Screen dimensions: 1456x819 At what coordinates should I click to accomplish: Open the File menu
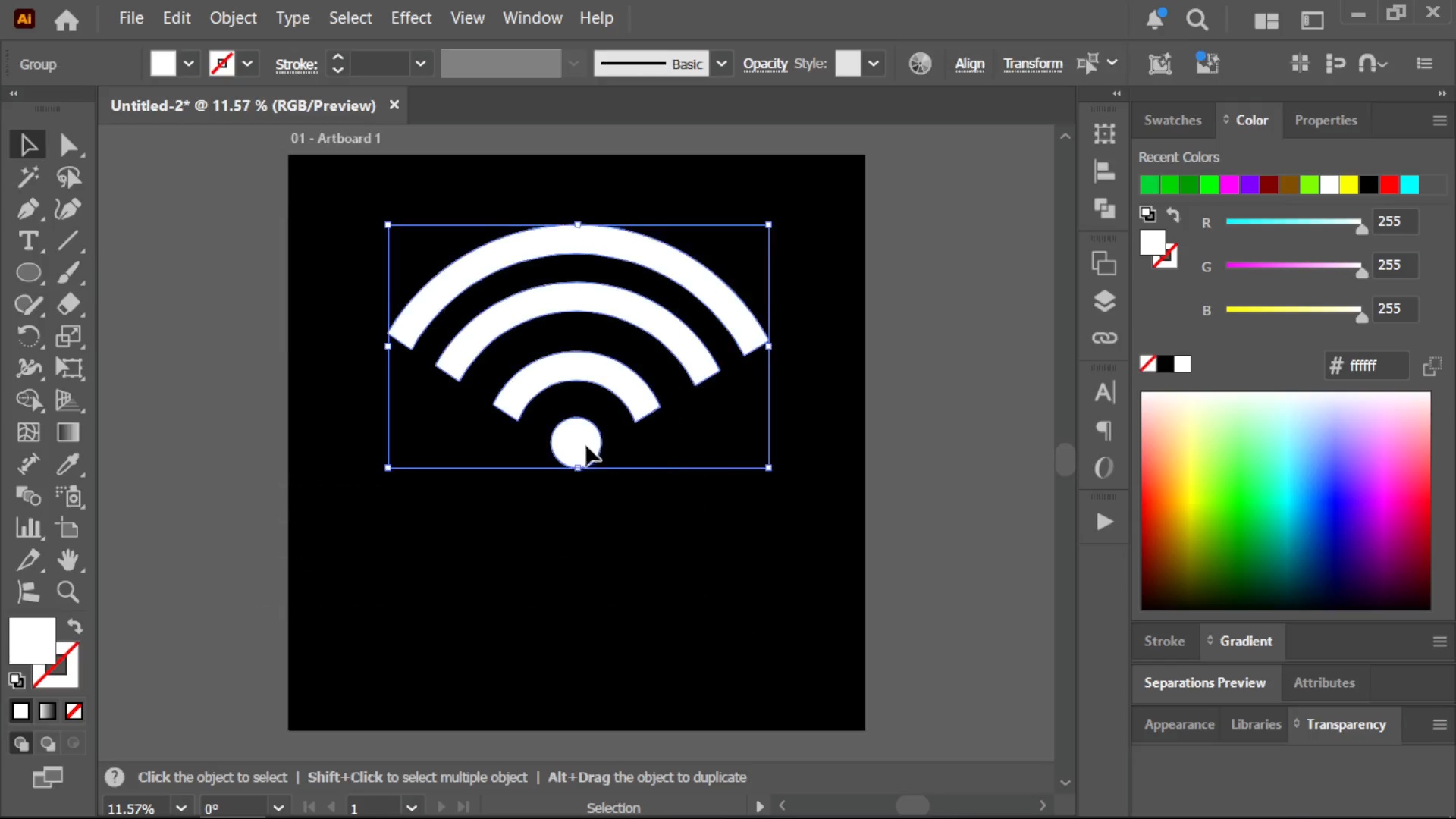pos(131,18)
